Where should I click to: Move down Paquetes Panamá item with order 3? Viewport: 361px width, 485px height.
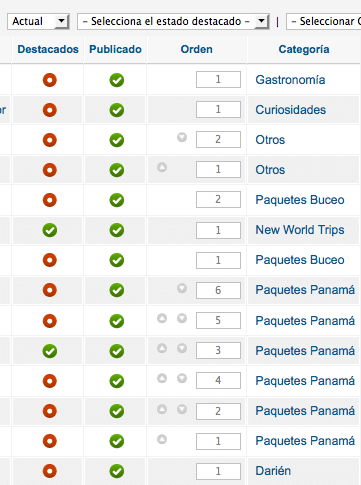point(182,349)
